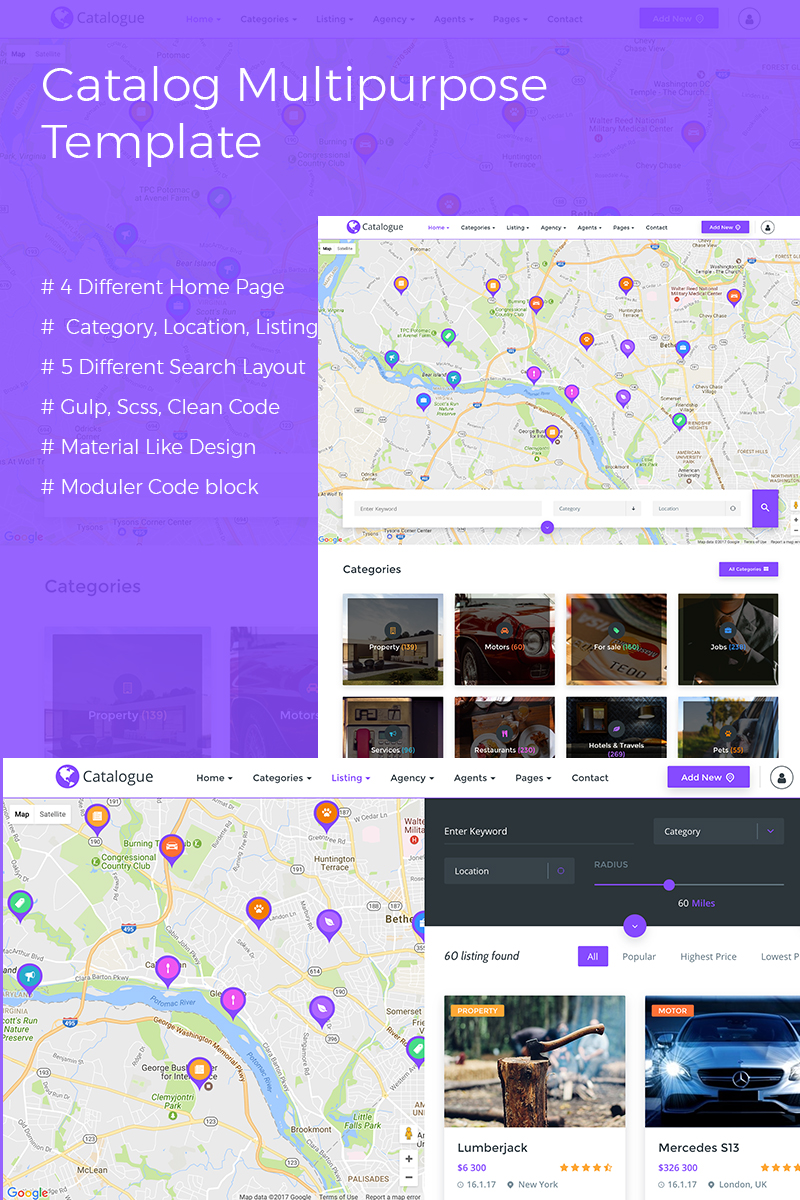The width and height of the screenshot is (800, 1200).
Task: Collapse the dark search panel with the round chevron
Action: pos(635,926)
